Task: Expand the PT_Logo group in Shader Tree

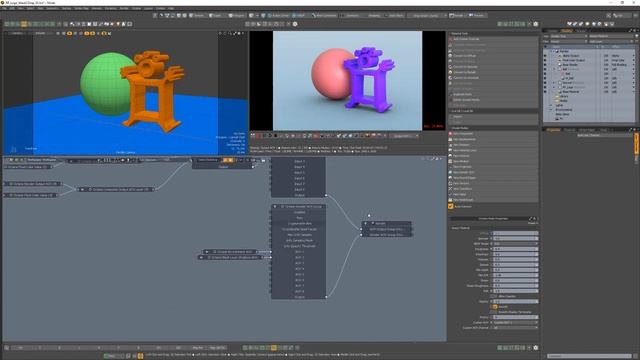Action: pyautogui.click(x=555, y=87)
